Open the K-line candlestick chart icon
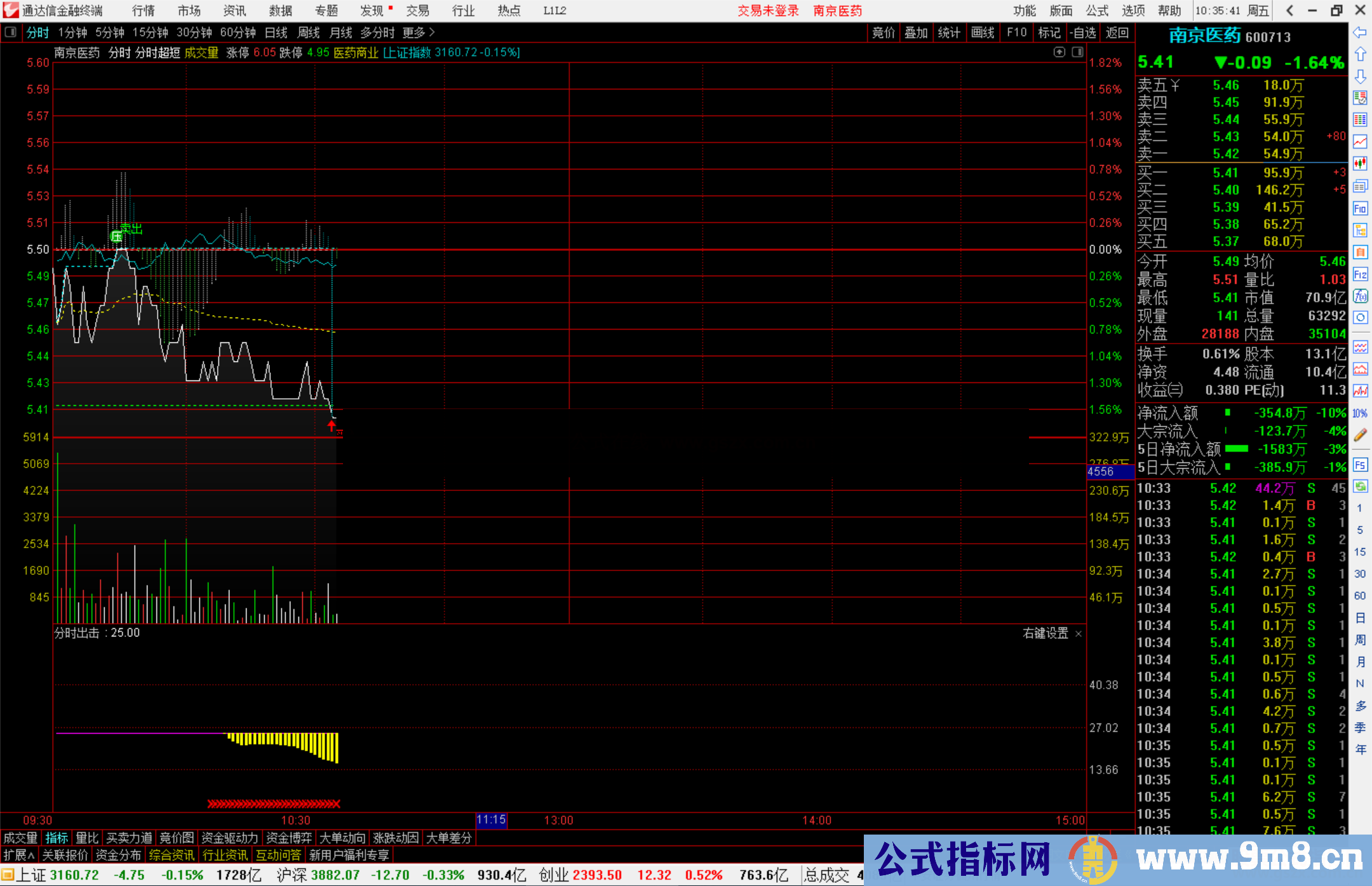 coord(1360,164)
